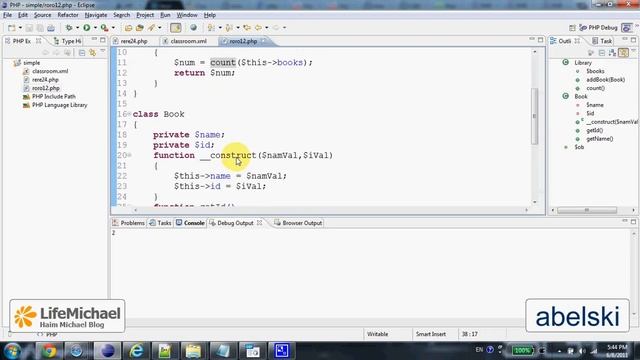The image size is (640, 360).
Task: Select the Console tab
Action: 190,223
